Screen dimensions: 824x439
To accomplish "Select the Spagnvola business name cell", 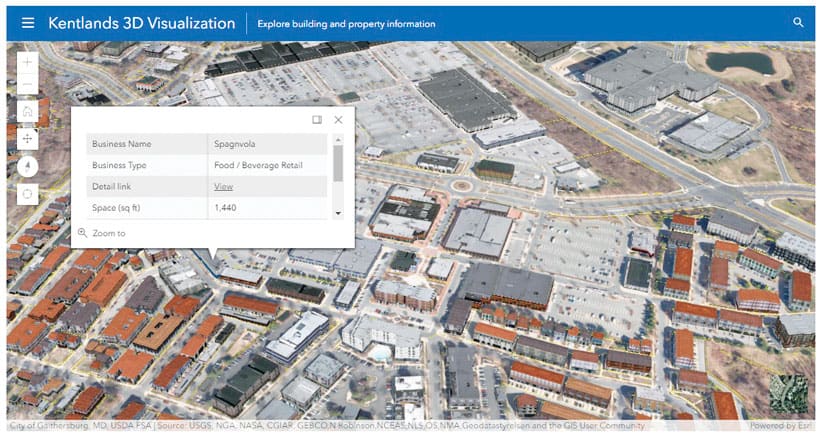I will point(267,144).
